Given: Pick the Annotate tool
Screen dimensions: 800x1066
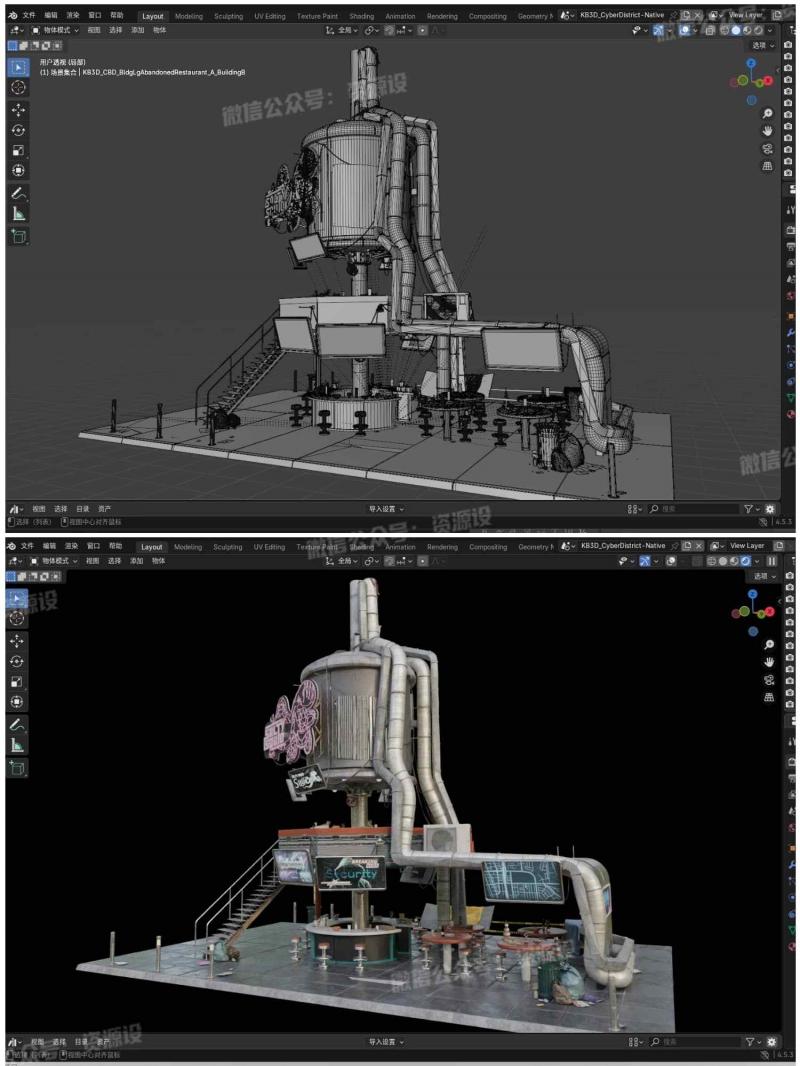Looking at the screenshot, I should click(16, 192).
